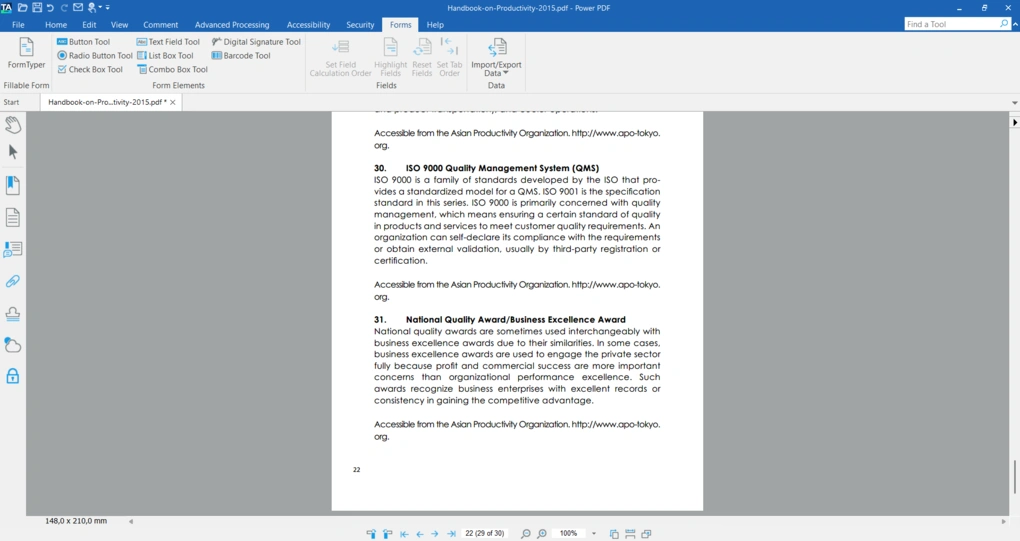
Task: Open the document tabs list dropdown
Action: coord(1014,103)
